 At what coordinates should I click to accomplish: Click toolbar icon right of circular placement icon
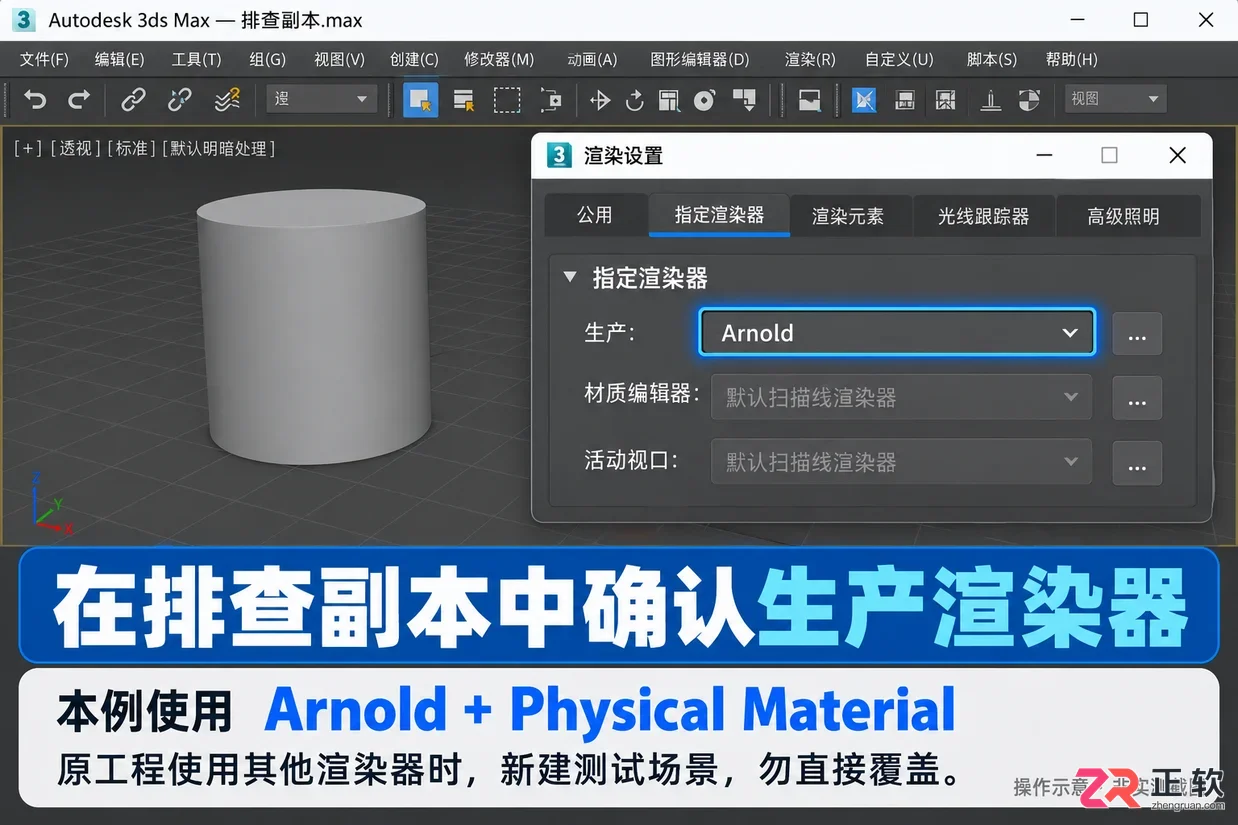(x=743, y=99)
